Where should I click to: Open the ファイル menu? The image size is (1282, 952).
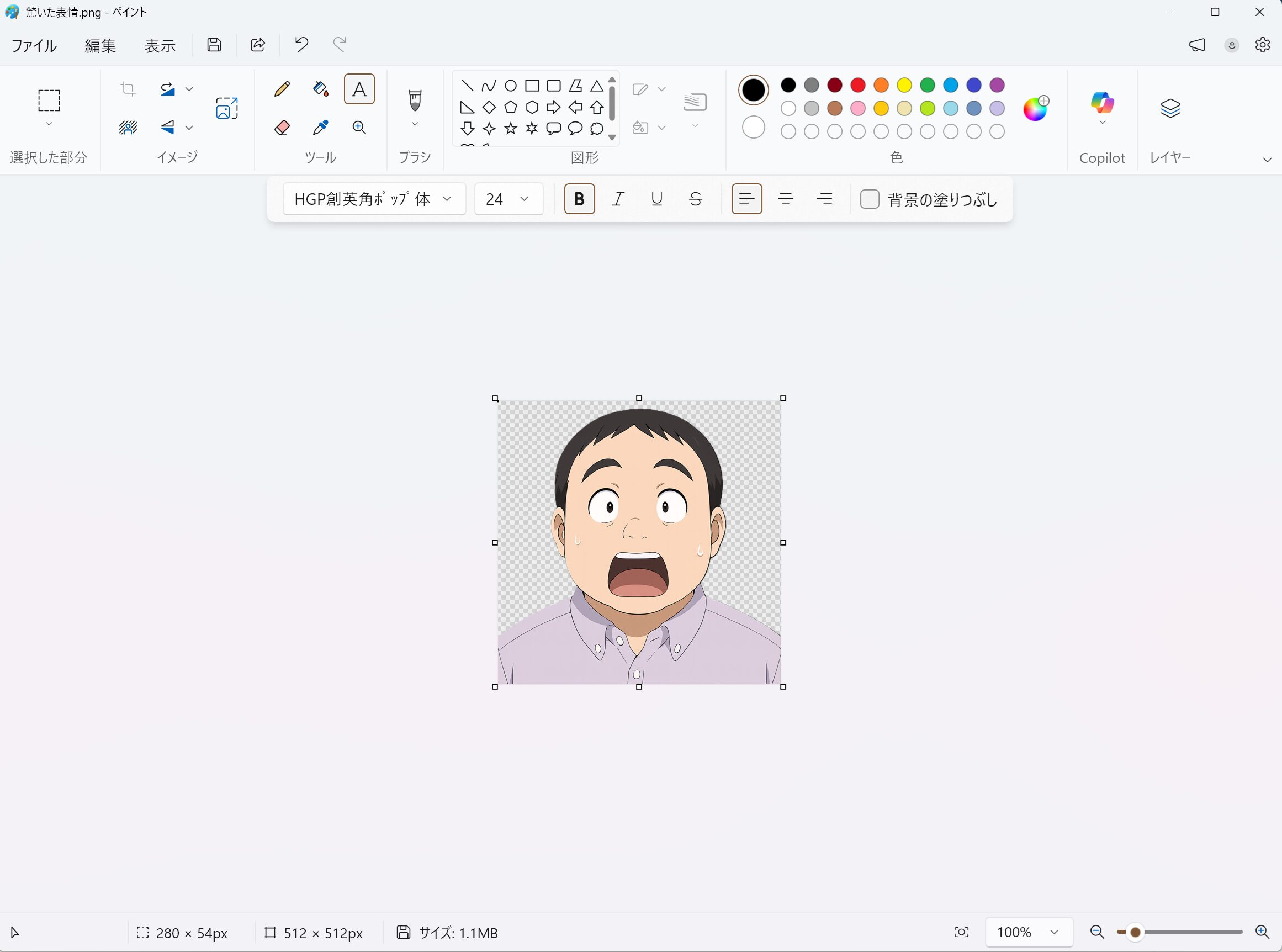(x=34, y=46)
